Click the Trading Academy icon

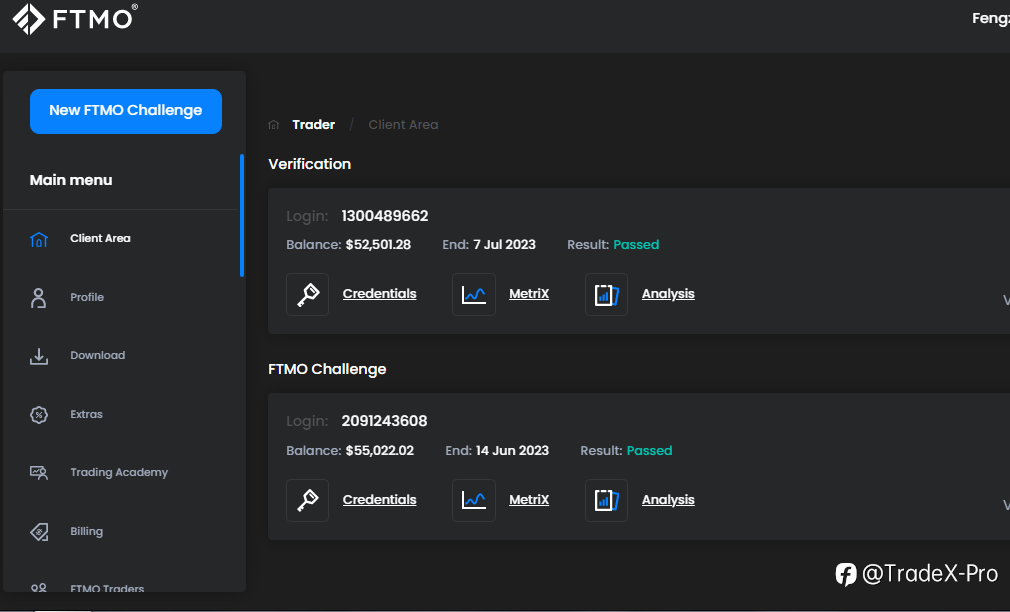coord(39,473)
